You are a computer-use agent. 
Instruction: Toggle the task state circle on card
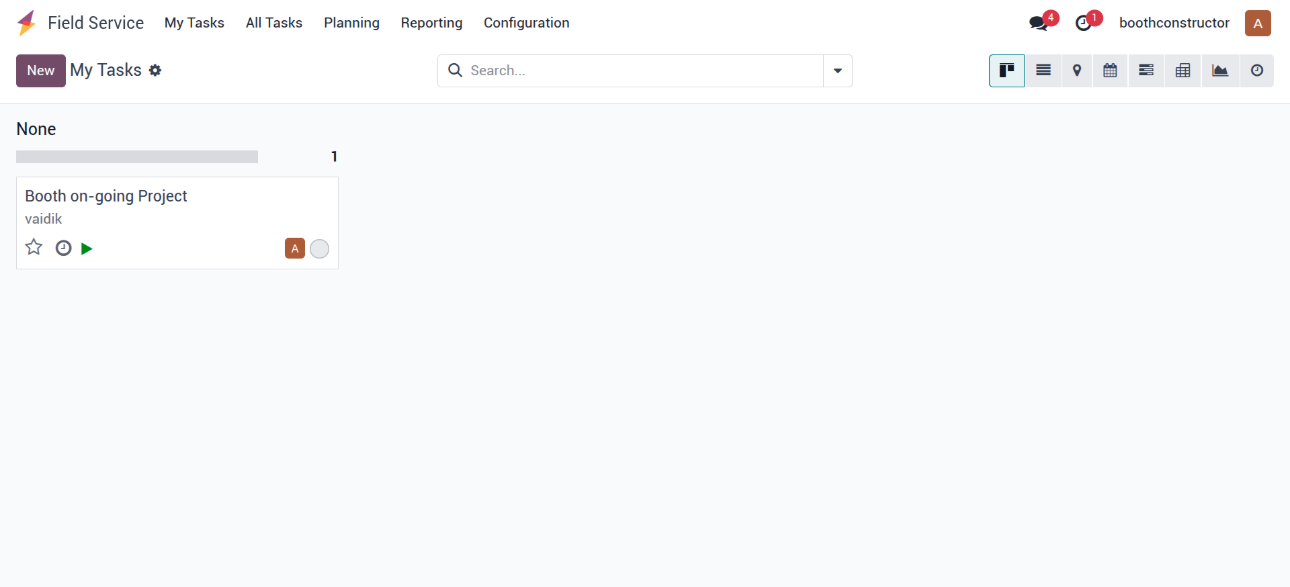(x=319, y=249)
